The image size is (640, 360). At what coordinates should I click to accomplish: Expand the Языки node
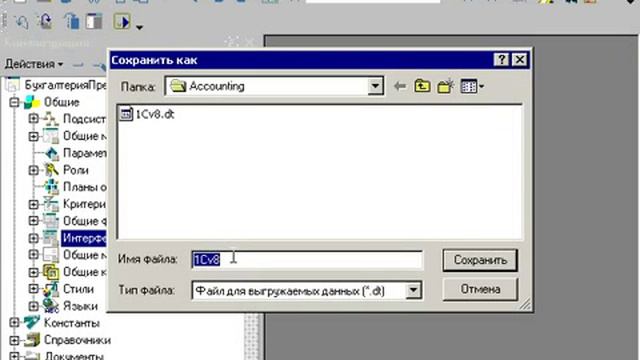33,306
